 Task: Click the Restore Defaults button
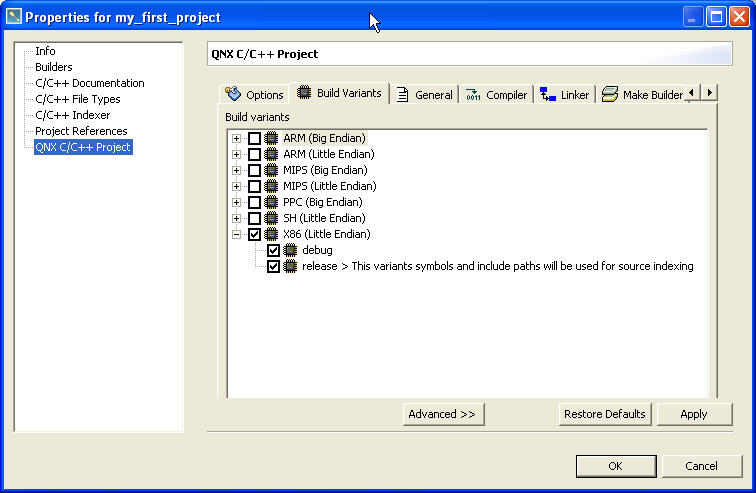tap(605, 414)
